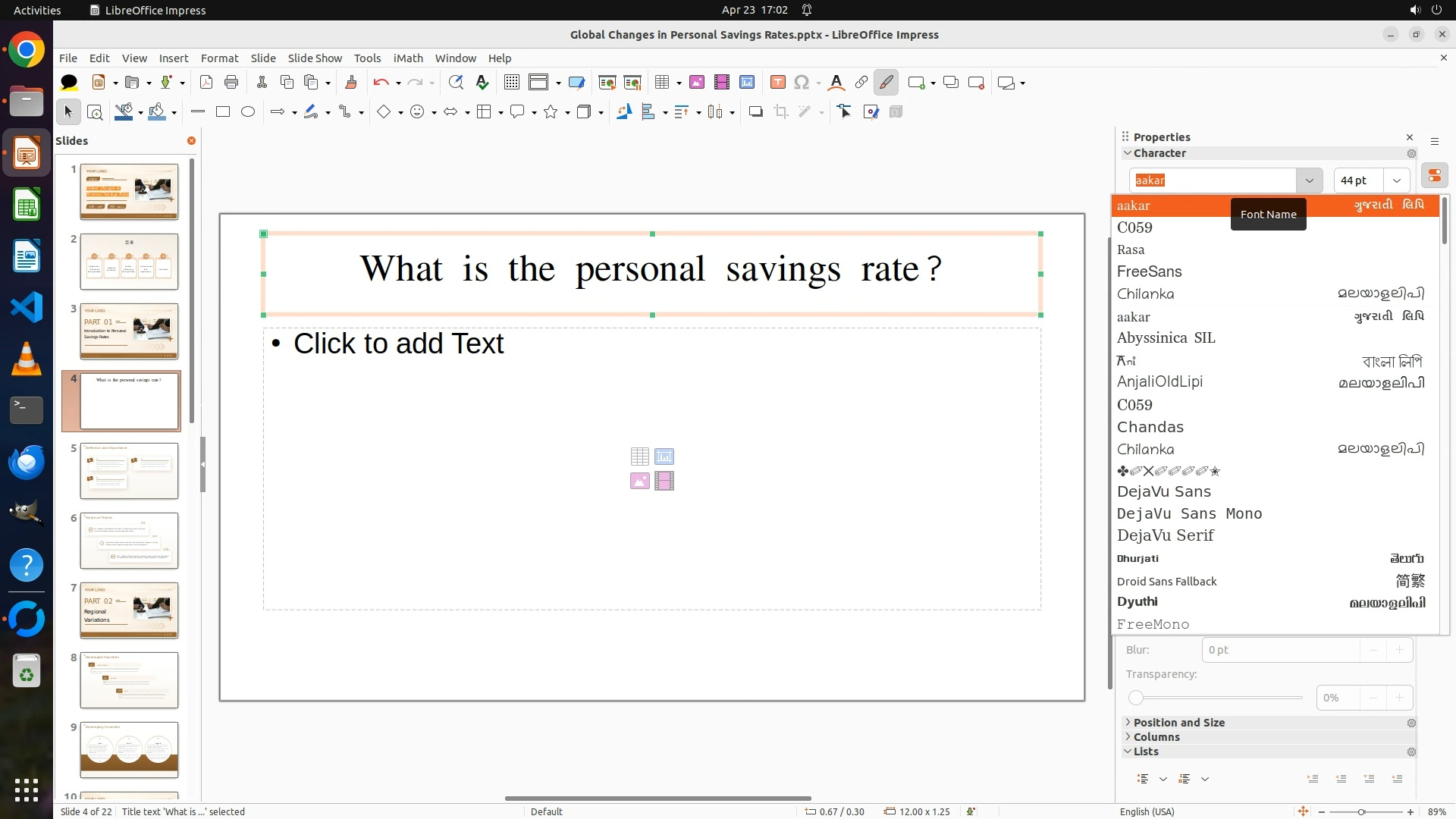This screenshot has height=819, width=1456.
Task: Click the Undo arrow icon
Action: (x=381, y=83)
